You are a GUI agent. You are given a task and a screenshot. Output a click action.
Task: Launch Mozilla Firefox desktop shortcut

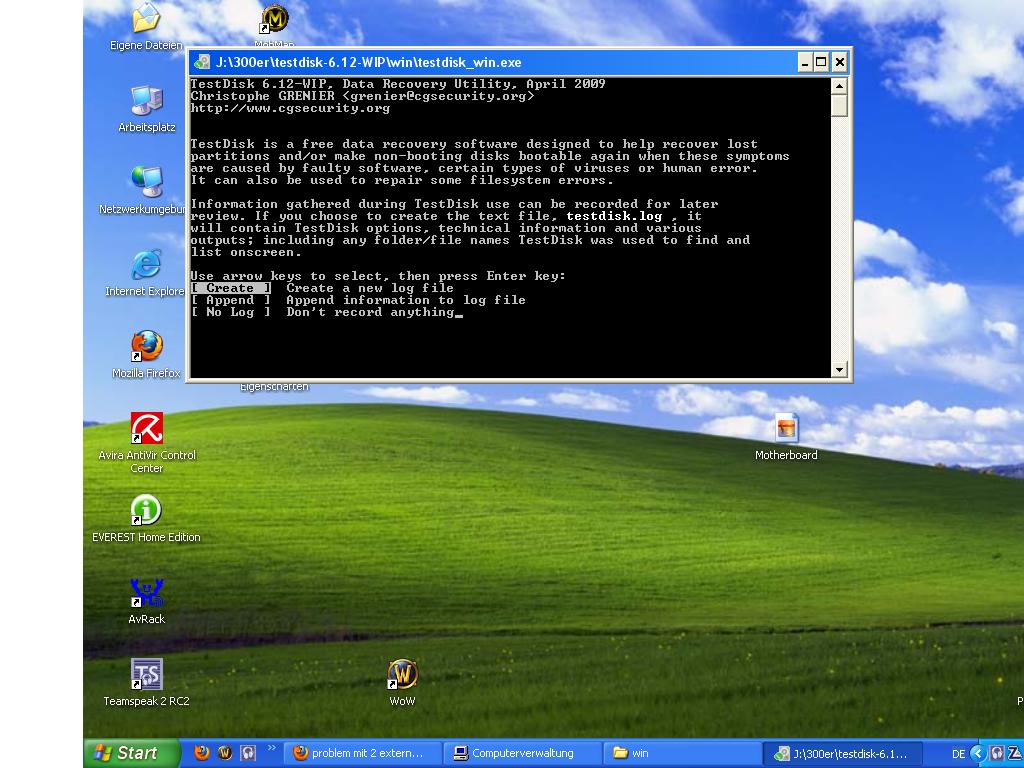click(x=146, y=354)
